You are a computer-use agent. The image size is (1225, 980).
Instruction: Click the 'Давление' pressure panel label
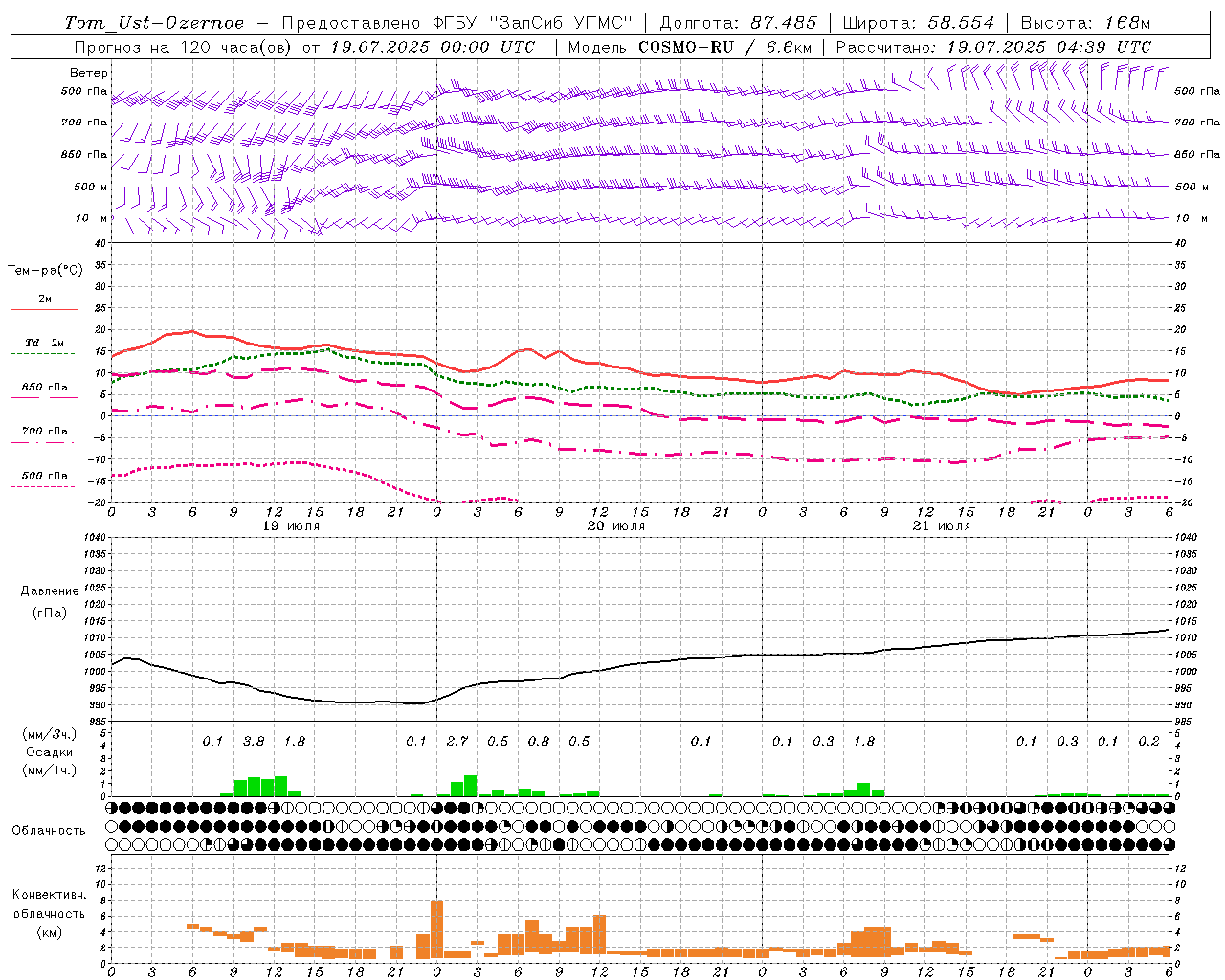point(50,591)
